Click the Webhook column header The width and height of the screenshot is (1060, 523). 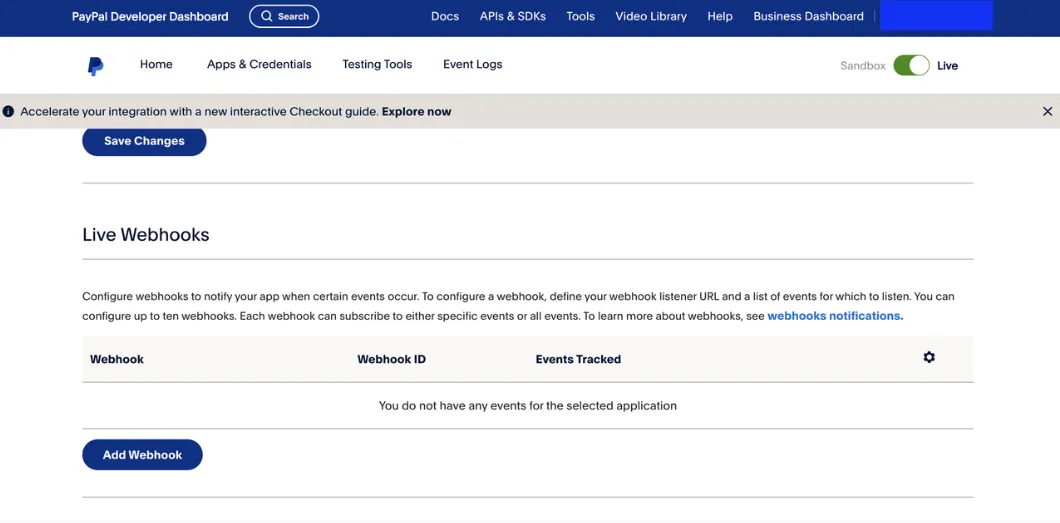[x=117, y=359]
